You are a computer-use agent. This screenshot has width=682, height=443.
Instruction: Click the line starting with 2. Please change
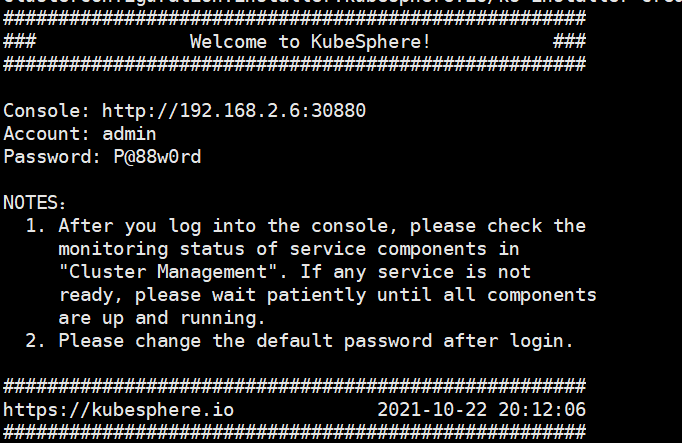click(x=300, y=341)
